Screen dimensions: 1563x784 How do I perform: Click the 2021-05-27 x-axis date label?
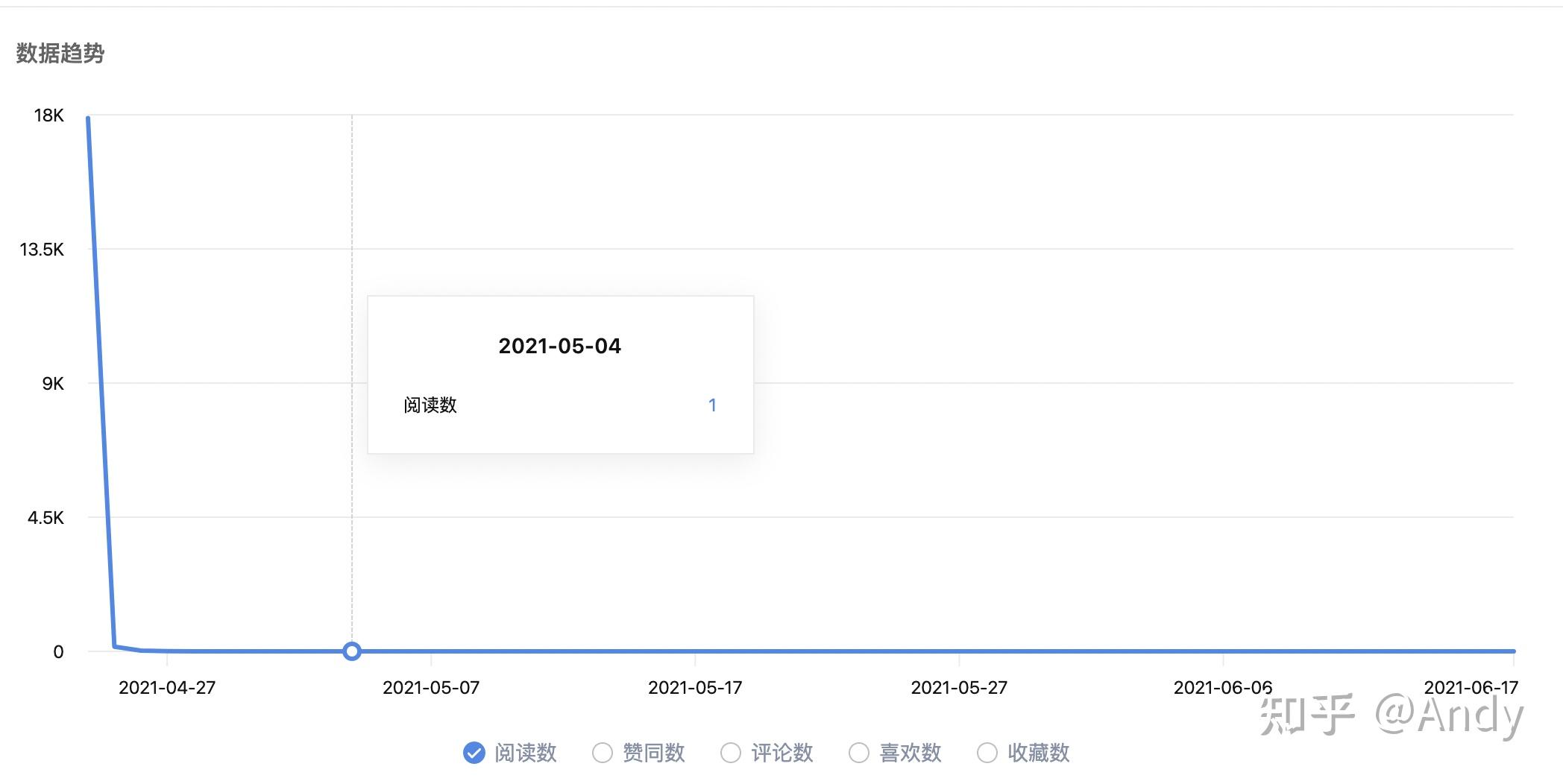959,687
